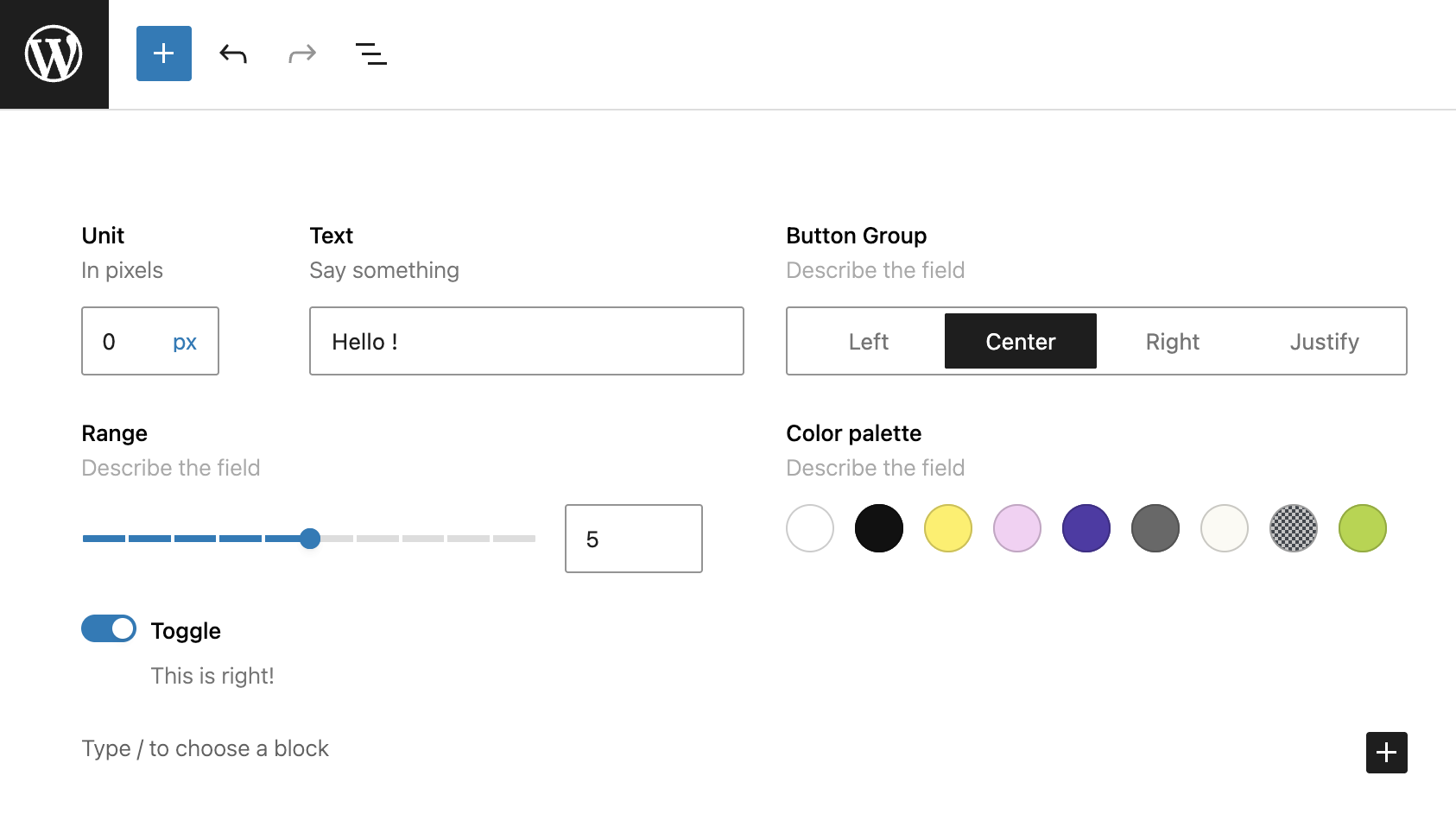This screenshot has width=1456, height=820.
Task: Select the lime green color swatch
Action: pyautogui.click(x=1362, y=528)
